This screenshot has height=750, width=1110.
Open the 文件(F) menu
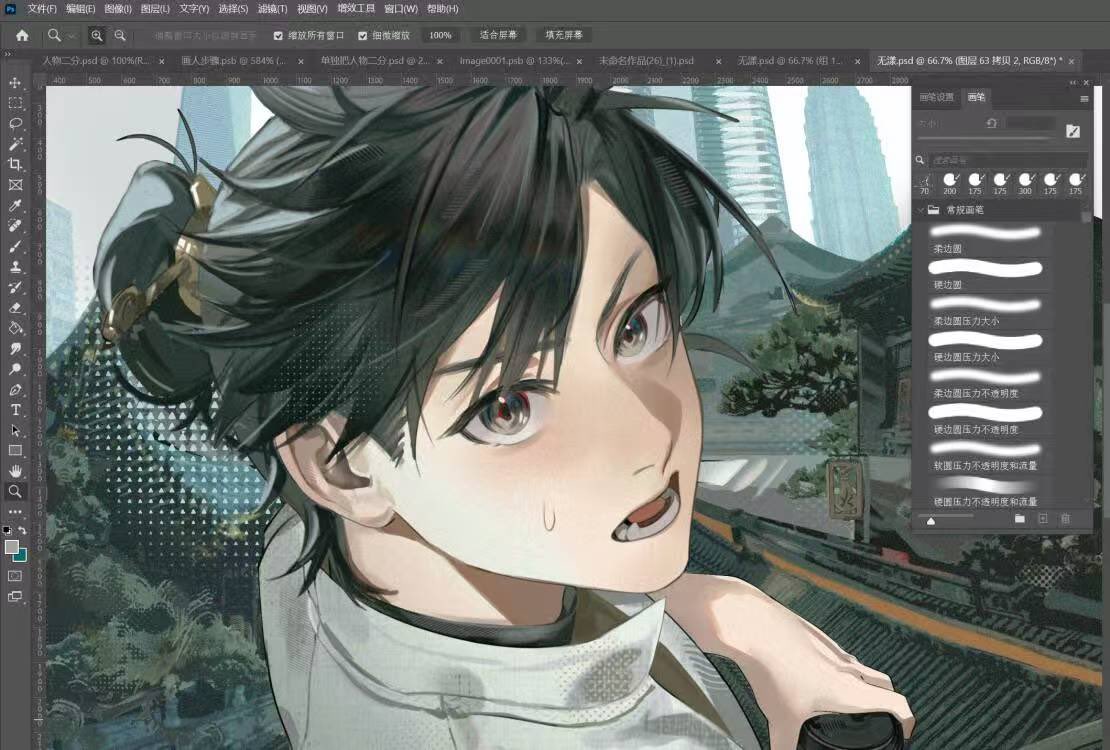tap(42, 8)
